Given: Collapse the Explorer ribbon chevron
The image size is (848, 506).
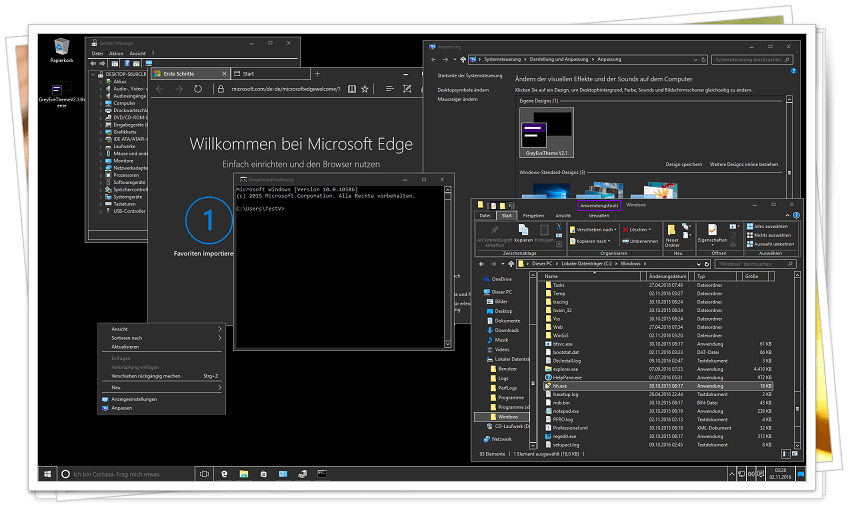Looking at the screenshot, I should click(x=787, y=215).
